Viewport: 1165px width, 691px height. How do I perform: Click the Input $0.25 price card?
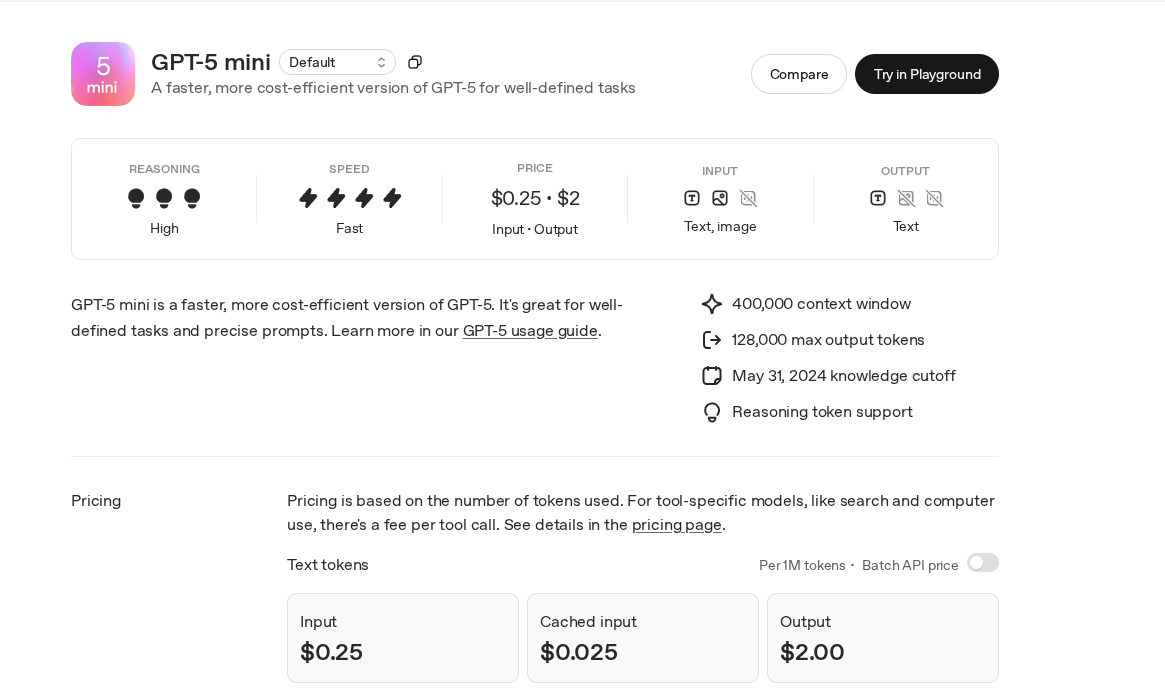click(x=403, y=638)
